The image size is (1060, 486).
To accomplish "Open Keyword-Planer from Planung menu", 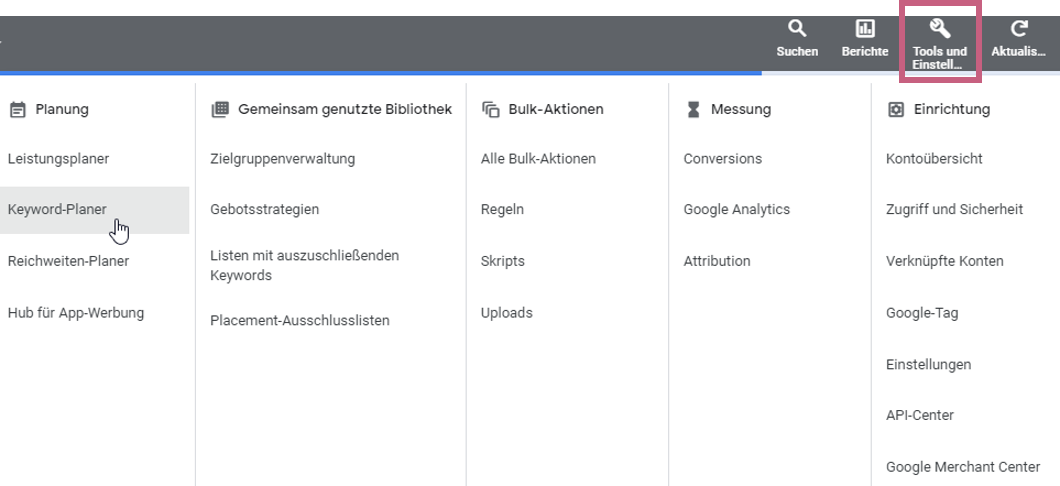I will tap(57, 210).
